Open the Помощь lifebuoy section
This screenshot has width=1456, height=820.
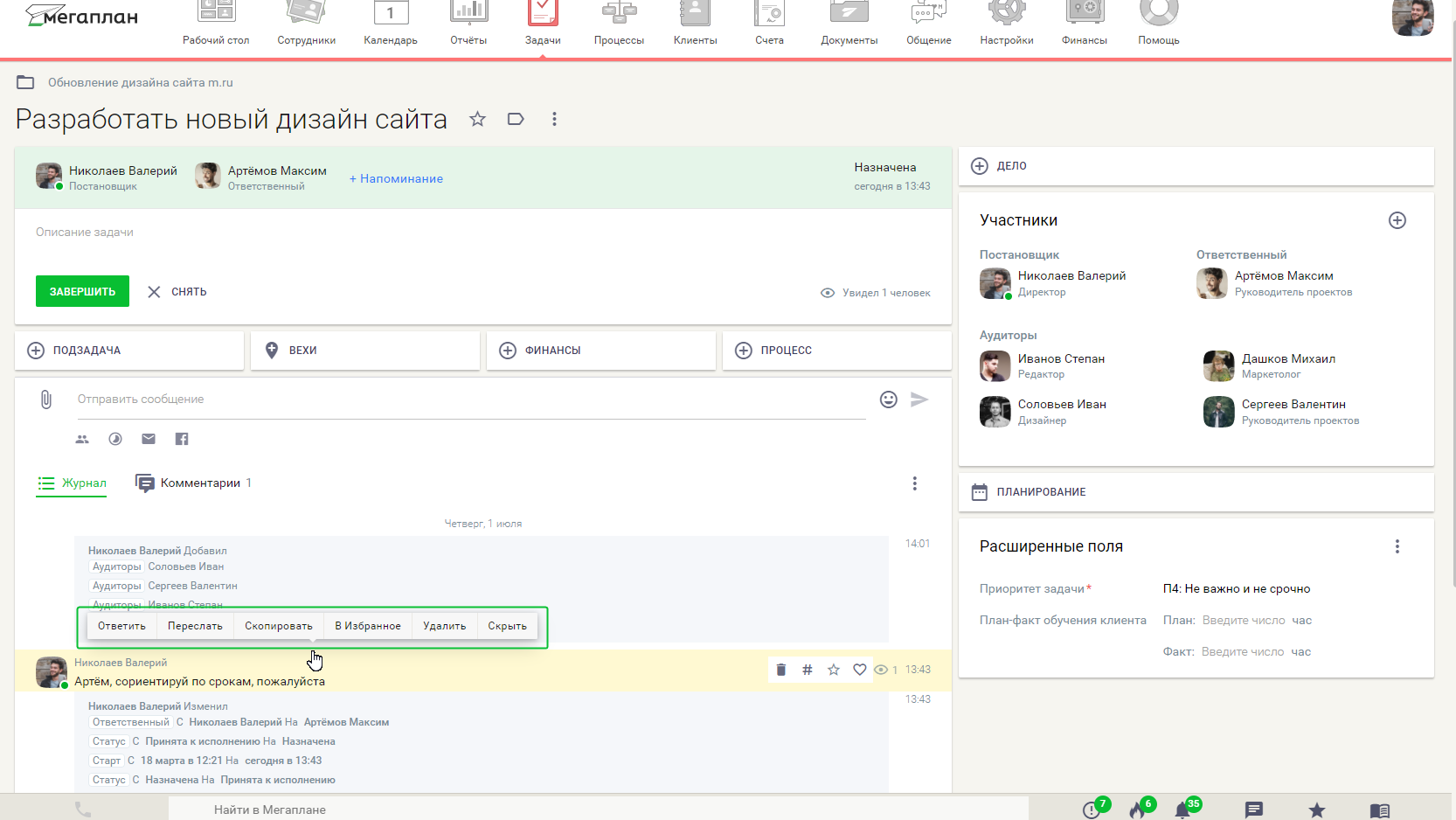[1159, 24]
